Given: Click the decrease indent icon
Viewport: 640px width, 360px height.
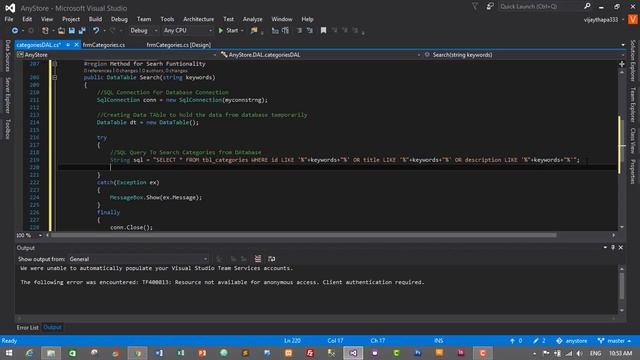Looking at the screenshot, I should 275,31.
